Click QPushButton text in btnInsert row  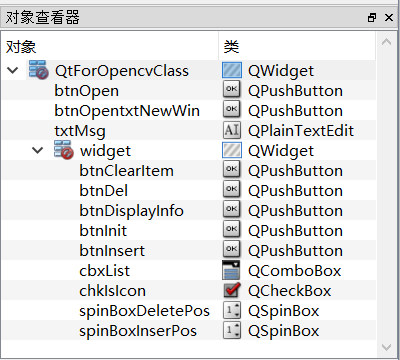coord(295,251)
